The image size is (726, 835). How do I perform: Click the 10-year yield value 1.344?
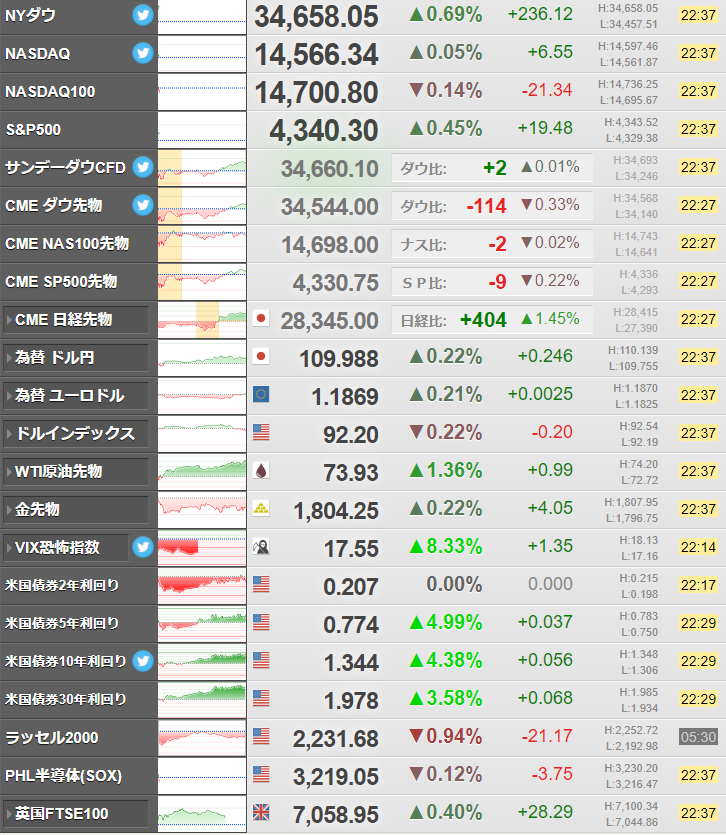click(x=351, y=663)
